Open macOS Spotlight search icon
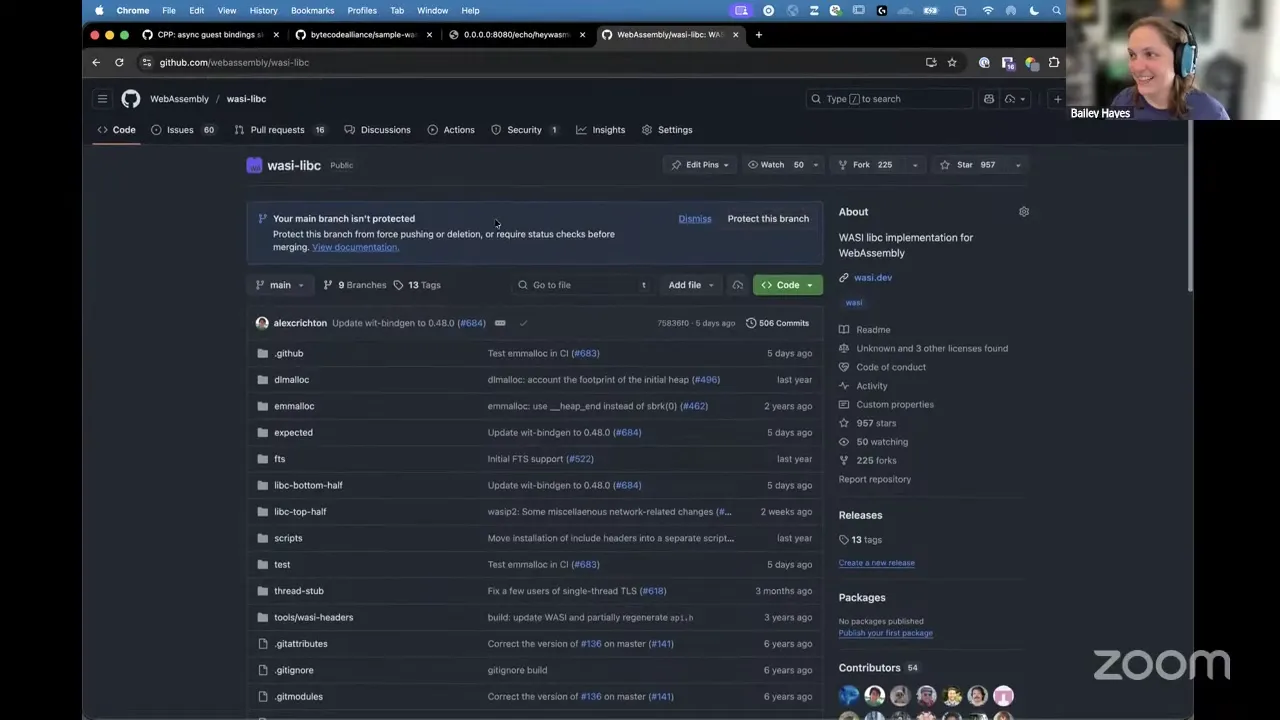 click(x=1056, y=10)
